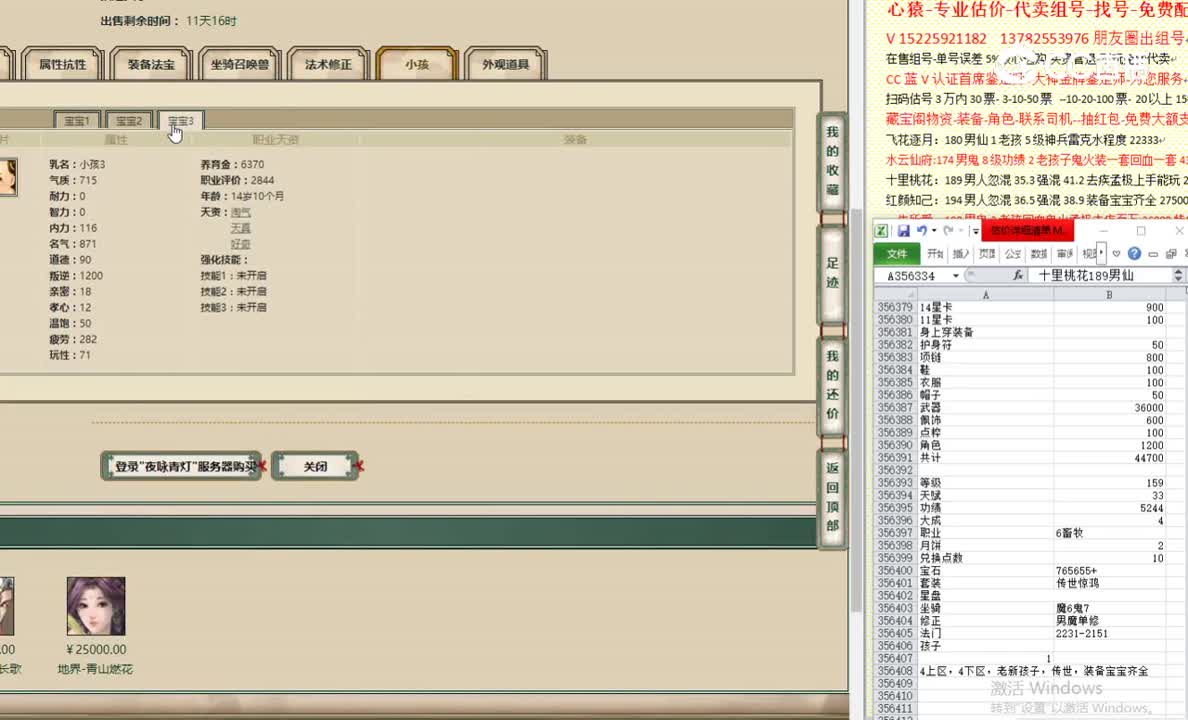Image resolution: width=1188 pixels, height=720 pixels.
Task: Click the Redo icon on Quick Access Toolbar
Action: pyautogui.click(x=948, y=230)
